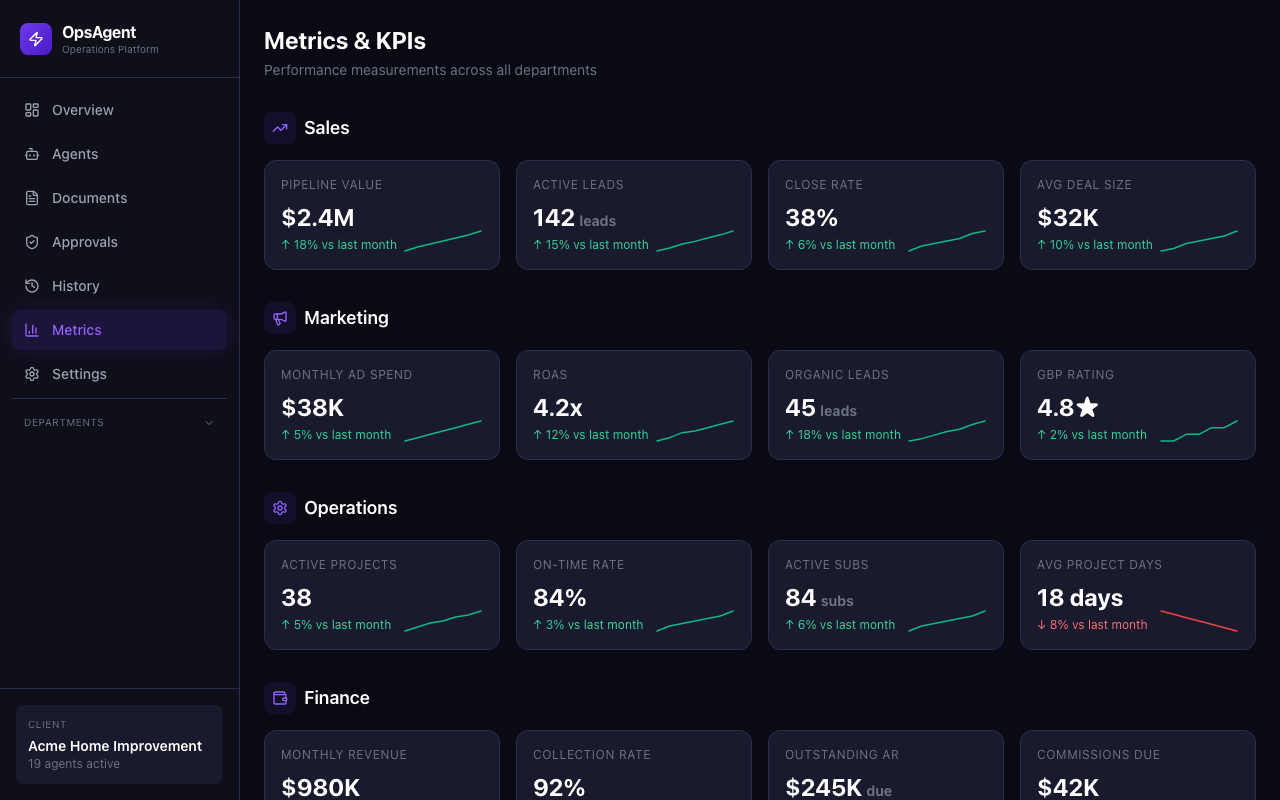Click the Agents link in the sidebar
This screenshot has width=1280, height=800.
[x=74, y=154]
